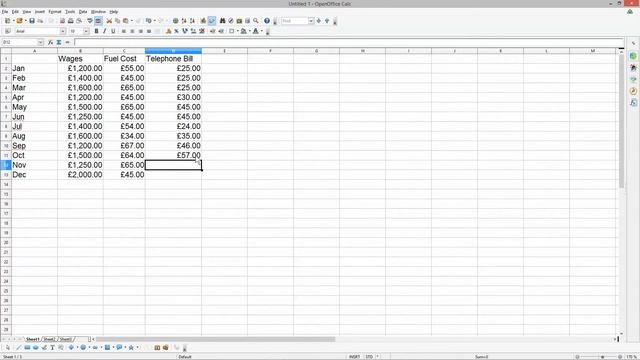
Task: Click the Find Next down arrow icon
Action: point(319,21)
